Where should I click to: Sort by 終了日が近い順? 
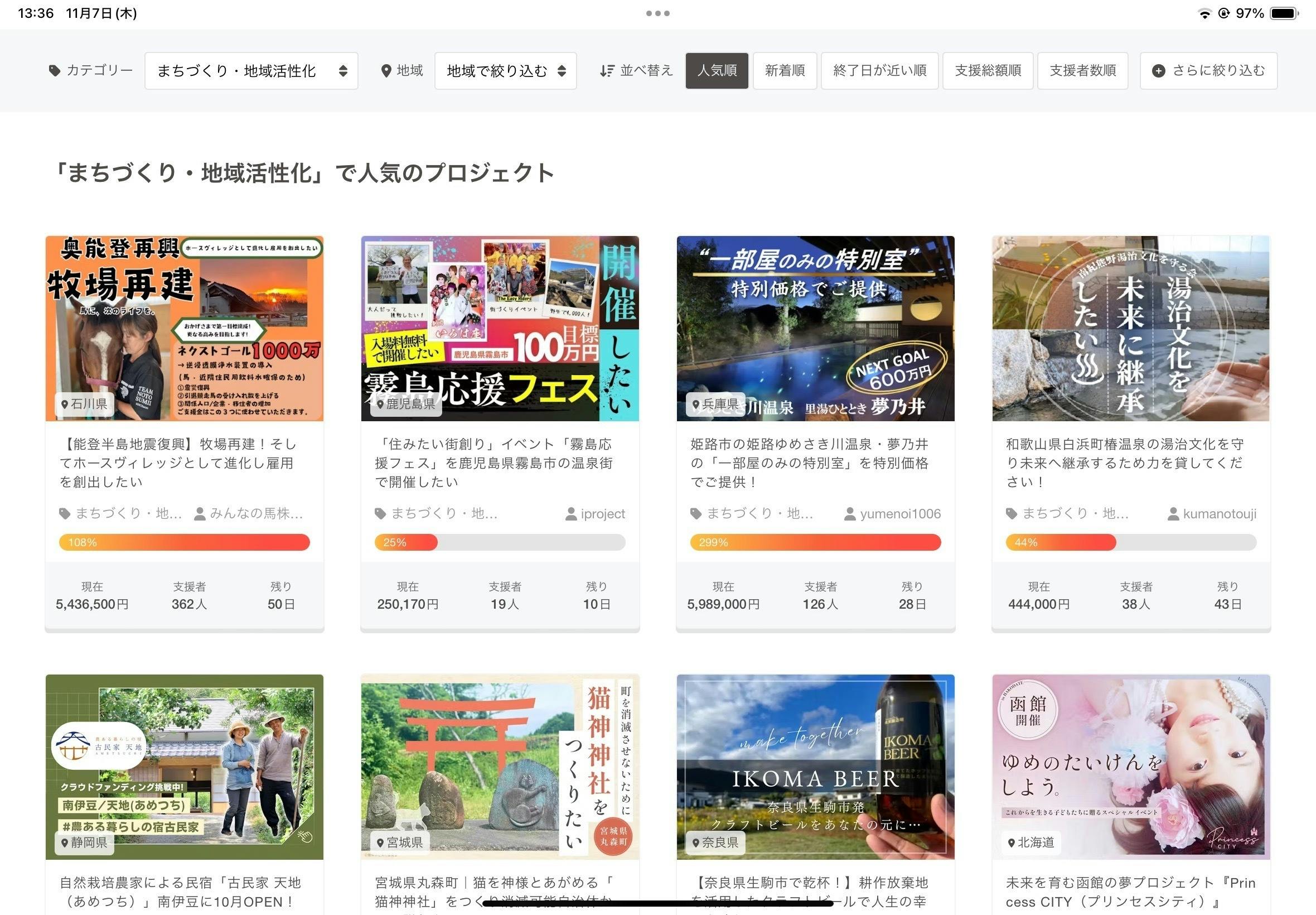point(879,70)
